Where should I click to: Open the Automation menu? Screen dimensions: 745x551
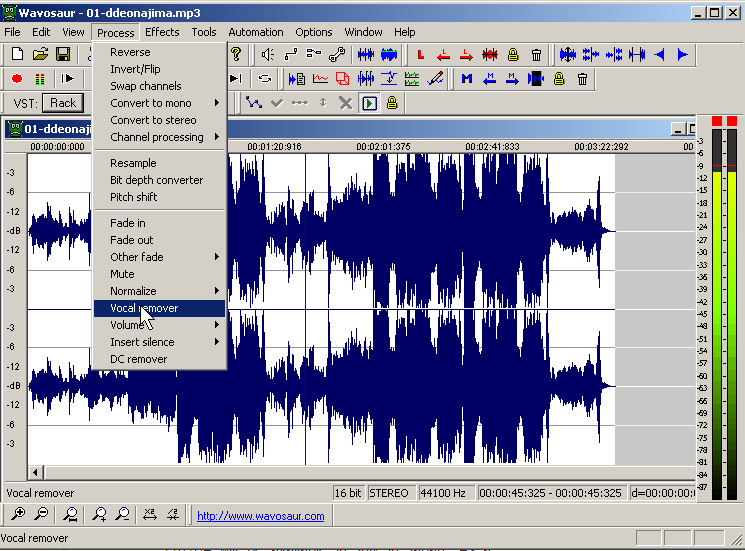click(256, 32)
